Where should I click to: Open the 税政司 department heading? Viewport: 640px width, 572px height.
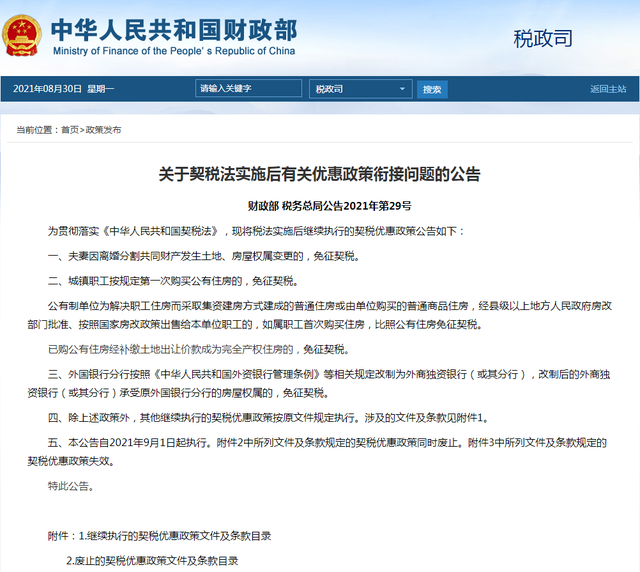543,39
